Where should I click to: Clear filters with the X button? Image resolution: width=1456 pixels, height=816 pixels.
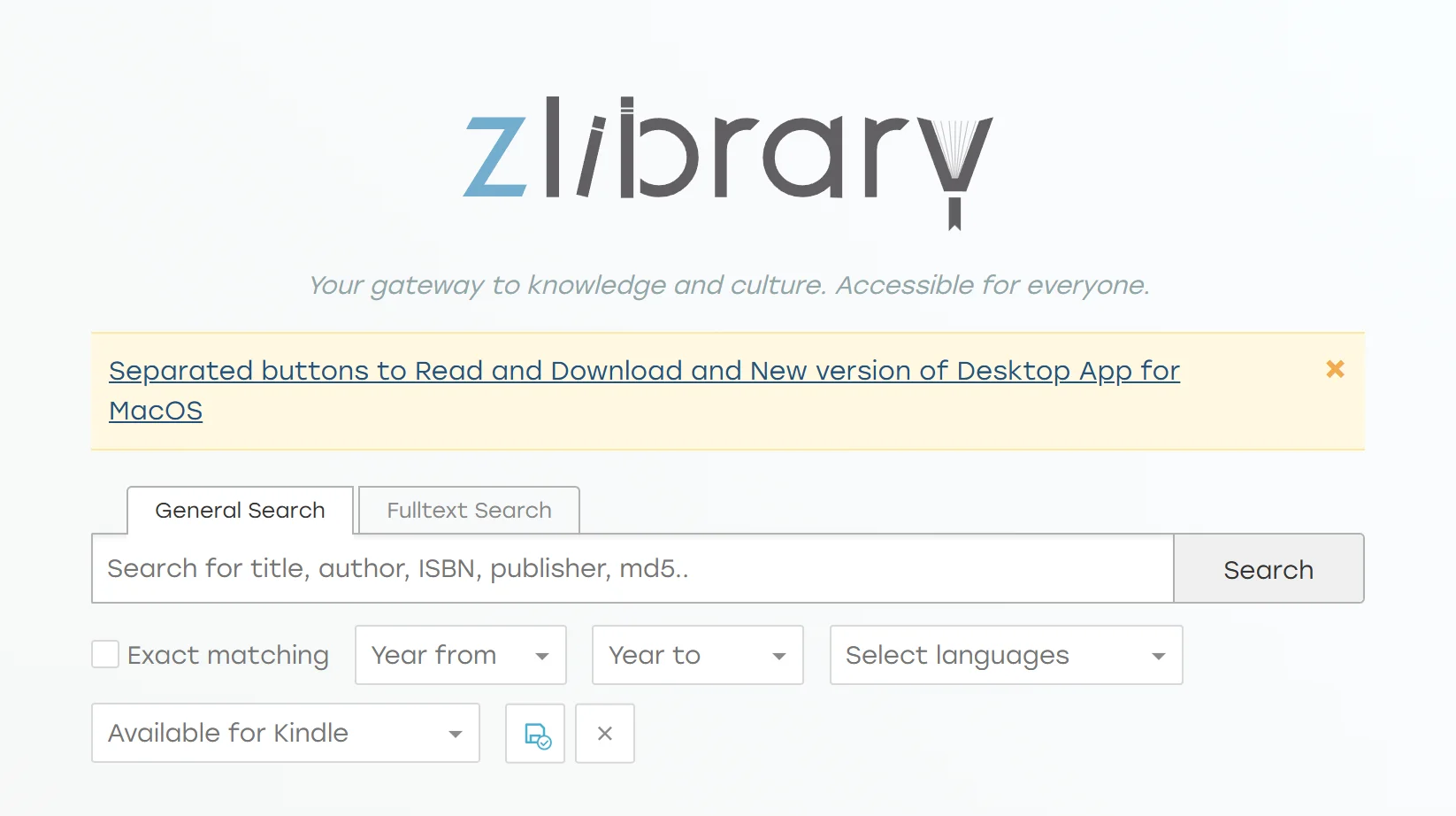coord(605,734)
